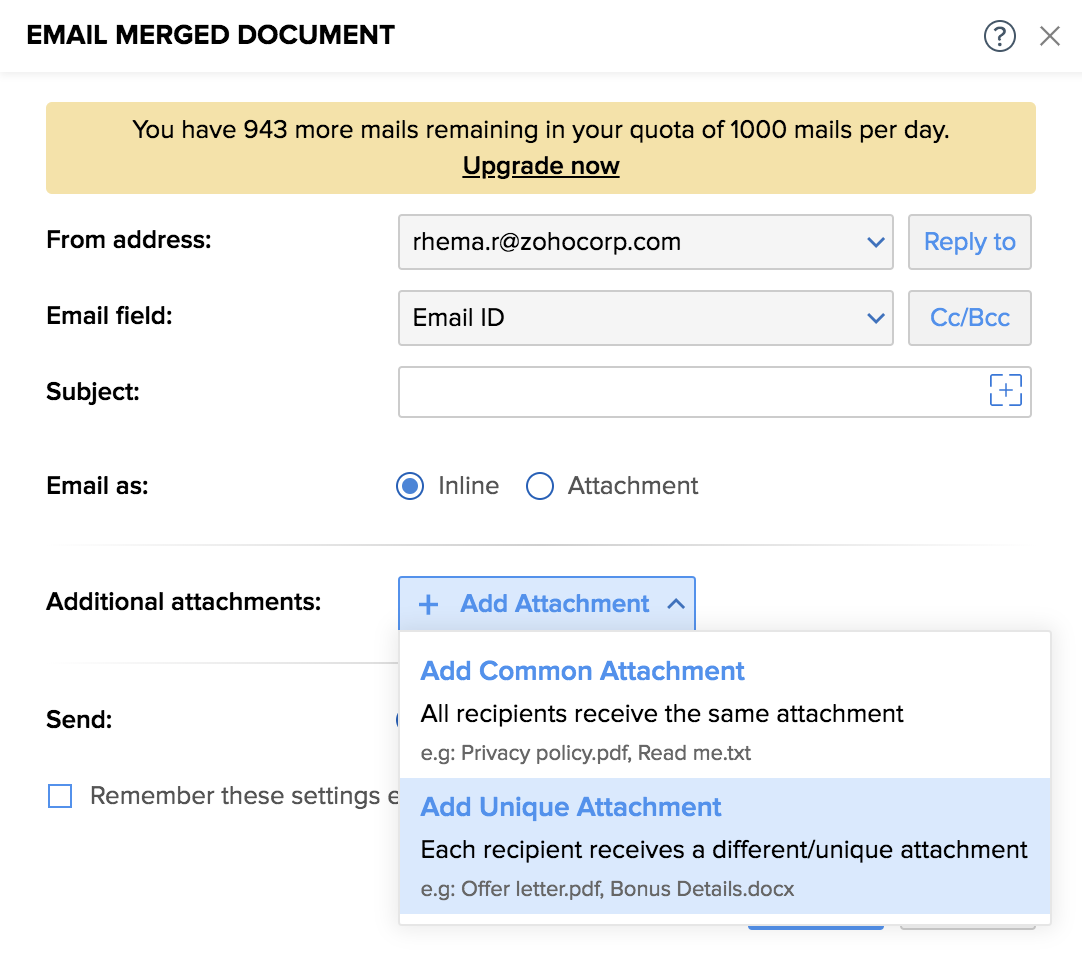Image resolution: width=1082 pixels, height=978 pixels.
Task: Choose Add Unique Attachment option
Action: pos(571,808)
